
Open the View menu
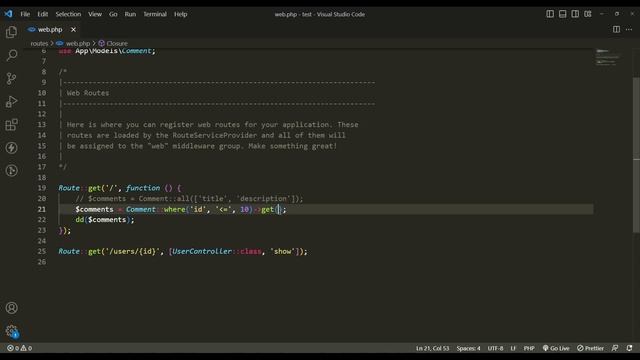(x=95, y=14)
